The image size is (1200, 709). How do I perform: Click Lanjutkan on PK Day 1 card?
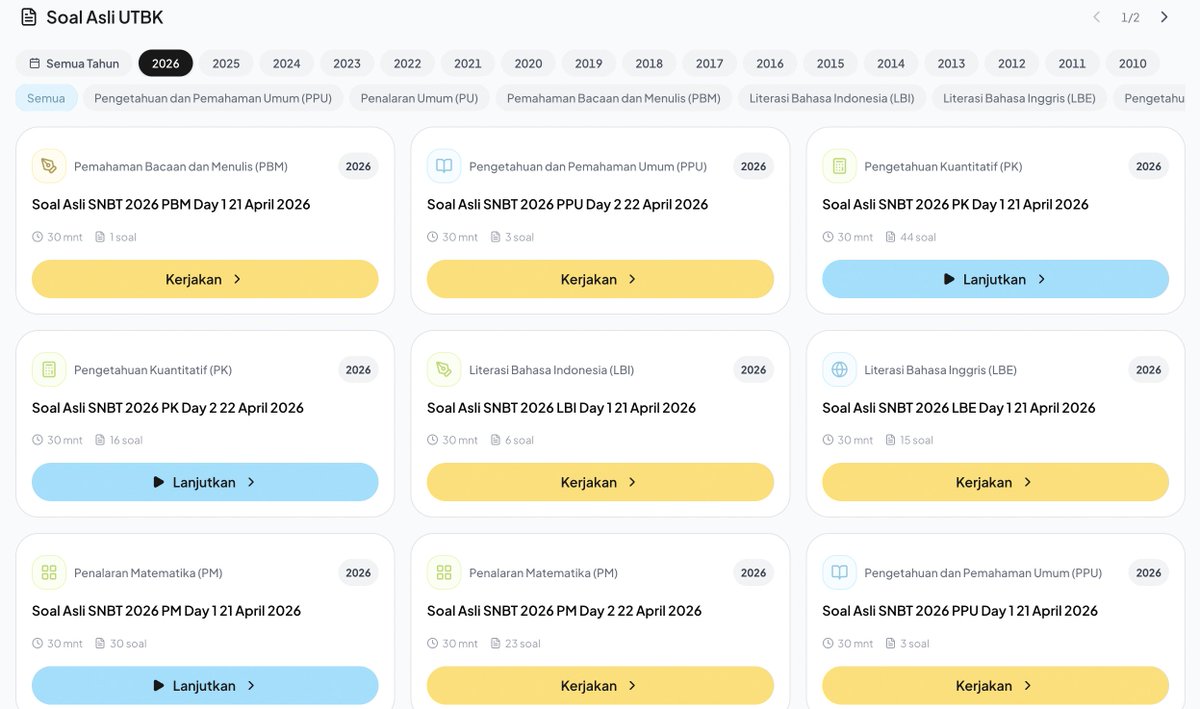pos(995,279)
